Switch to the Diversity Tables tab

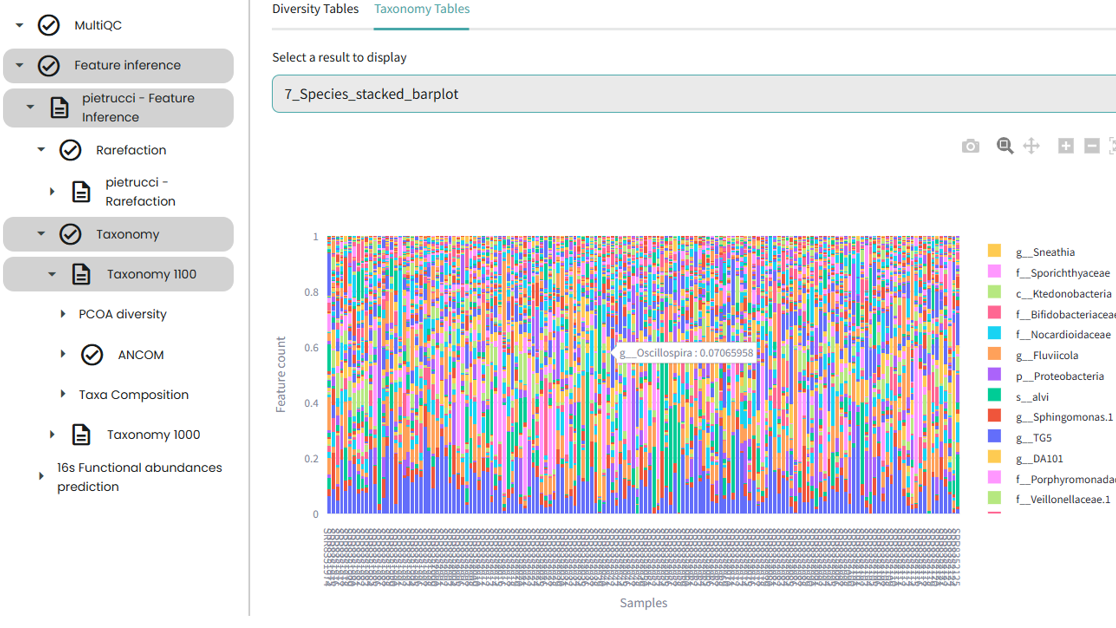click(315, 9)
